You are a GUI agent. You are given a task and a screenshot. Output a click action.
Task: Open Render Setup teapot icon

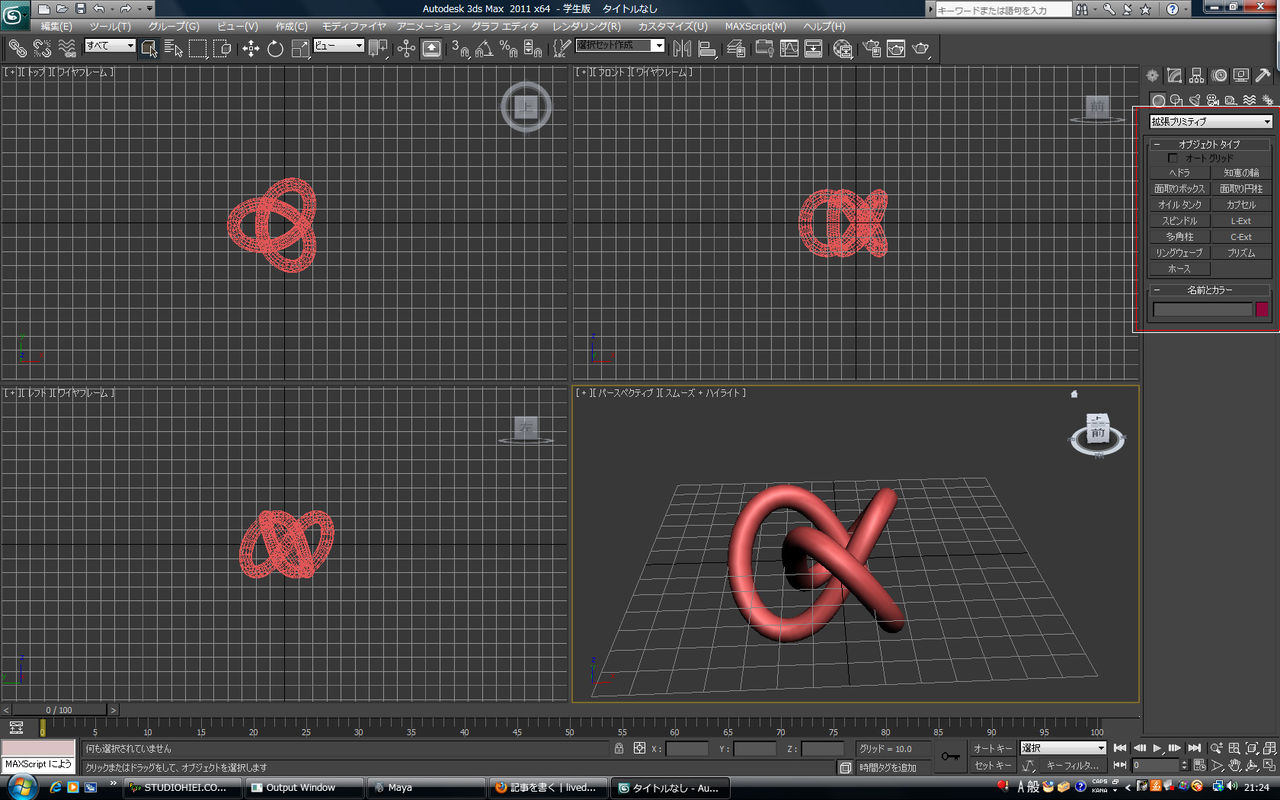[x=872, y=48]
